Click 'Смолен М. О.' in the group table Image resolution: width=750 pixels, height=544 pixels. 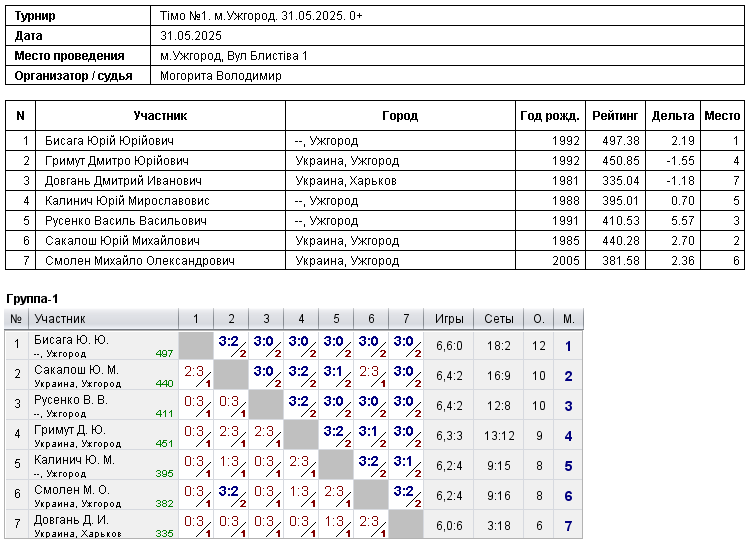tap(72, 490)
